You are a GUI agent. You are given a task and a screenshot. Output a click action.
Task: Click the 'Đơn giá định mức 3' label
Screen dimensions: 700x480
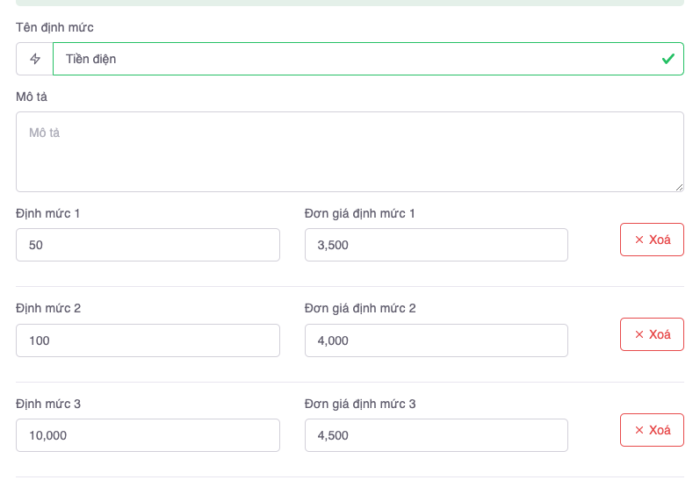pyautogui.click(x=360, y=403)
